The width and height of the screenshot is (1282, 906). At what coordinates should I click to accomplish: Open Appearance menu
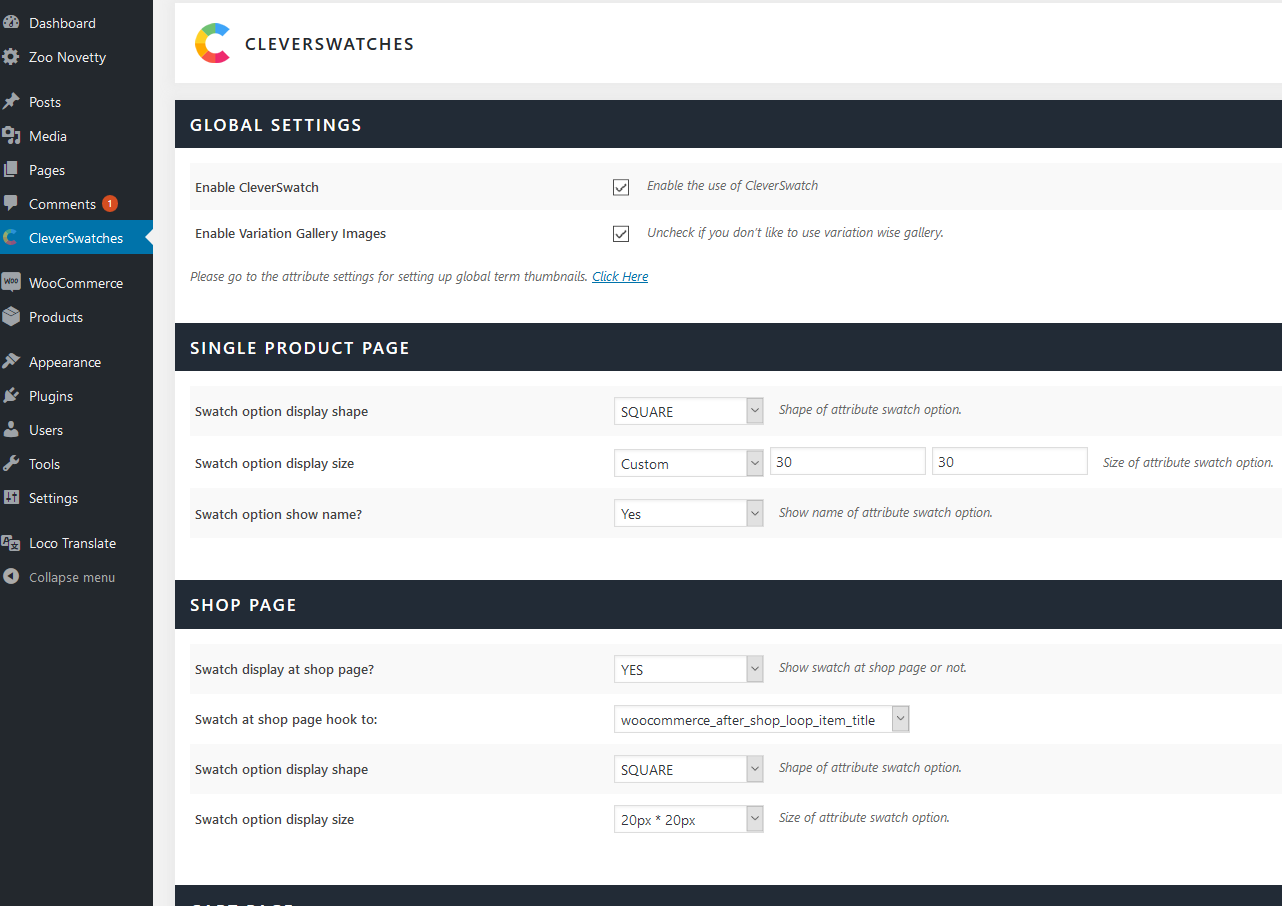coord(65,362)
